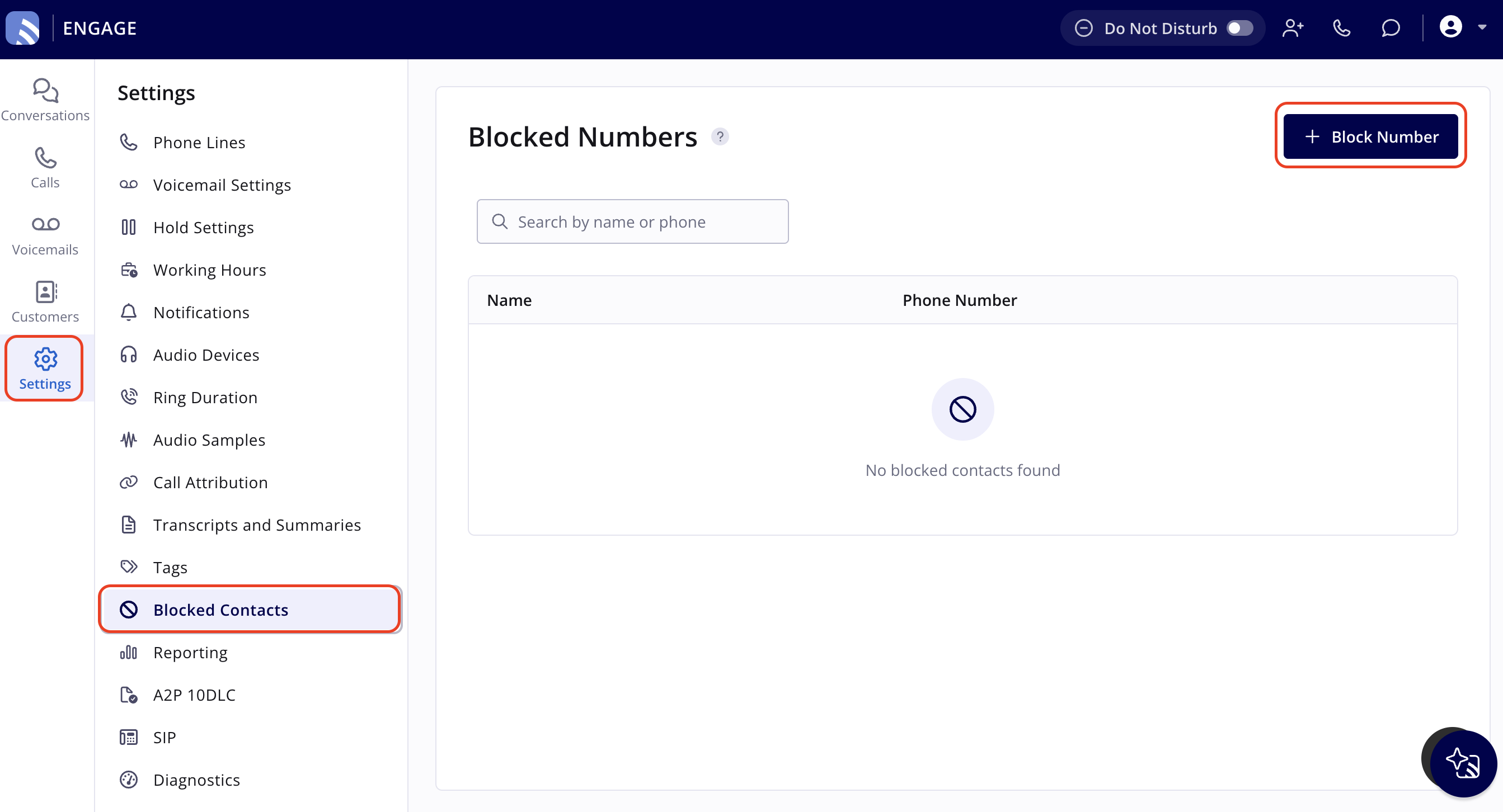The height and width of the screenshot is (812, 1503).
Task: Open Audio Samples settings
Action: (x=251, y=440)
